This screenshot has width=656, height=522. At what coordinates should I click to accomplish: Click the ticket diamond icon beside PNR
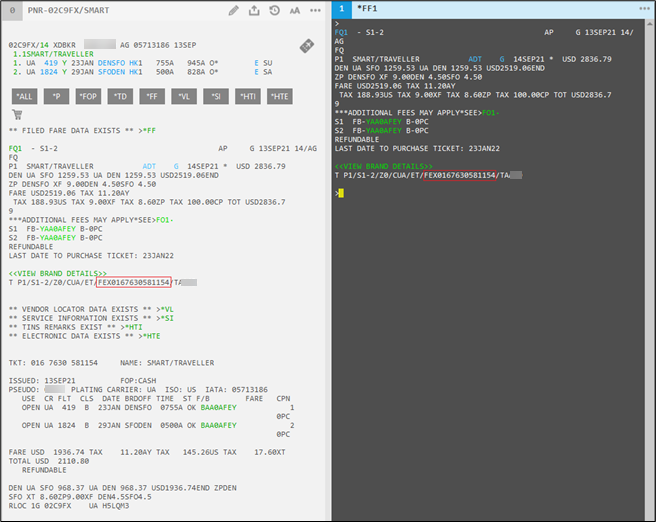pos(308,46)
